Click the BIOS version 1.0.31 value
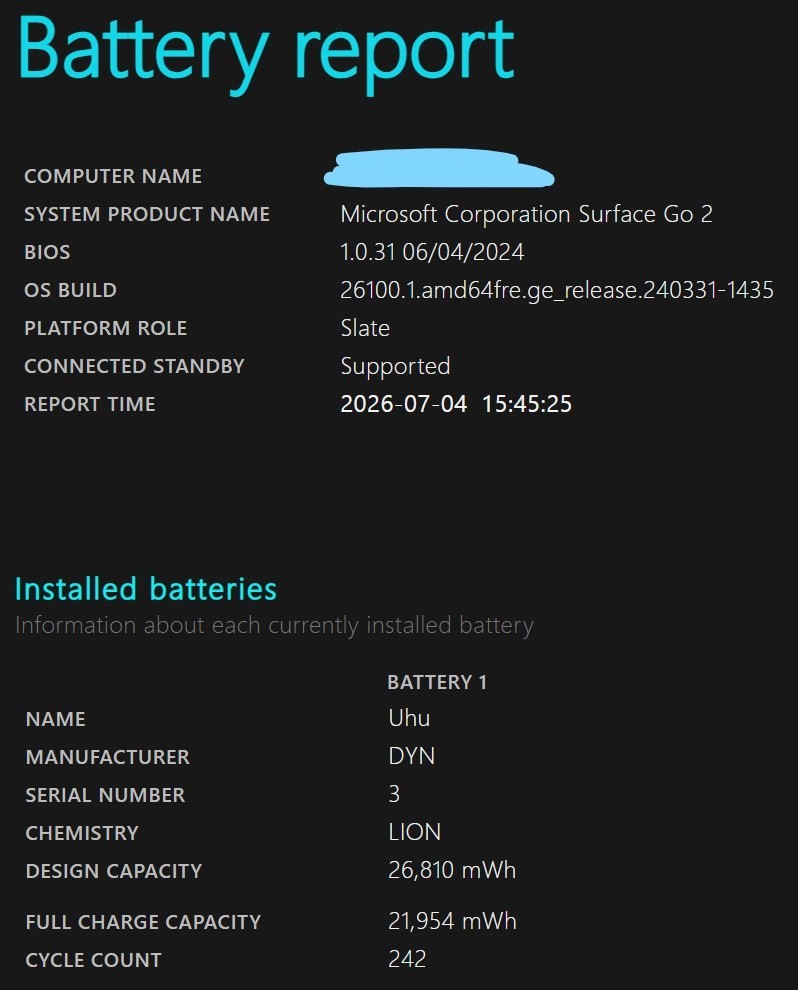This screenshot has height=990, width=798. pos(432,252)
